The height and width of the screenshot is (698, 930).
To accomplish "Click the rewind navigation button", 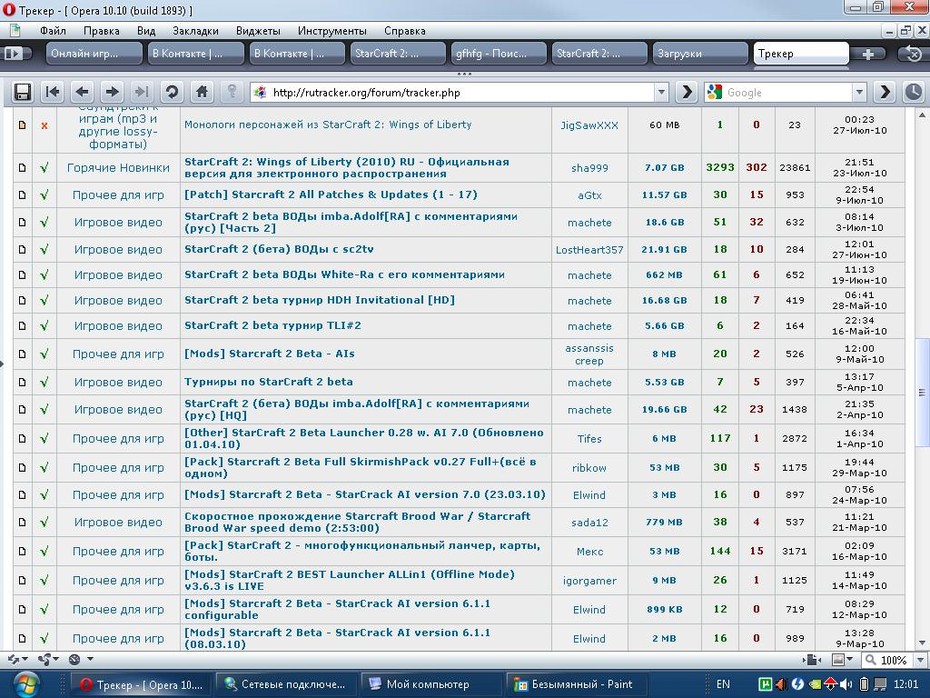I will click(x=52, y=92).
